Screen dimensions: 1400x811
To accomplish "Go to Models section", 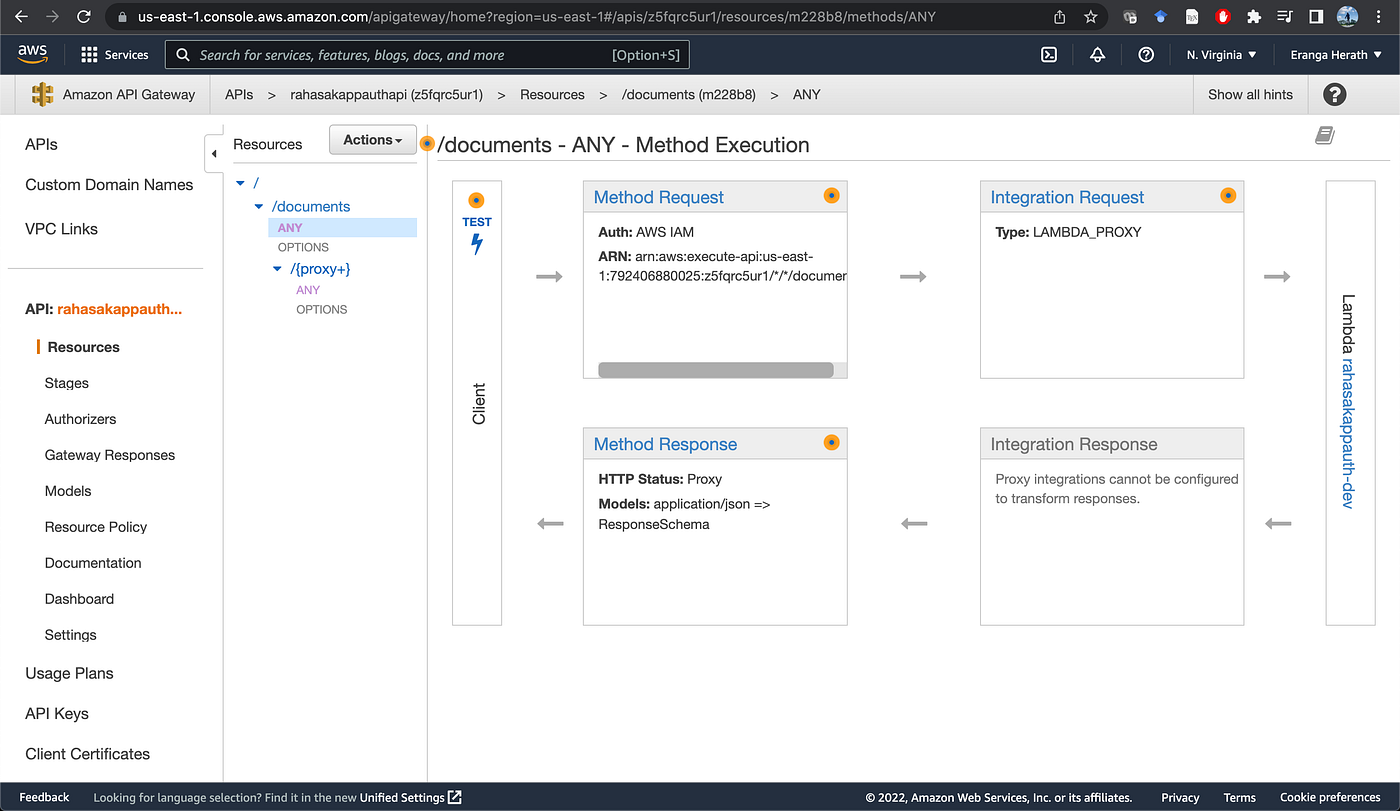I will [x=68, y=491].
